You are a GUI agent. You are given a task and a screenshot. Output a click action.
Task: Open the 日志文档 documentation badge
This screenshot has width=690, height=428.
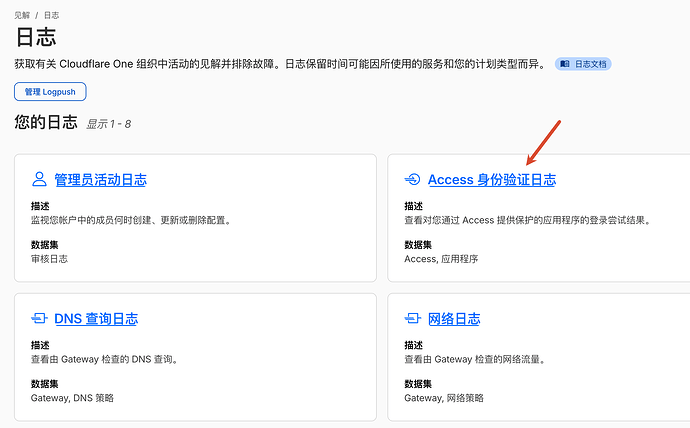pos(583,64)
